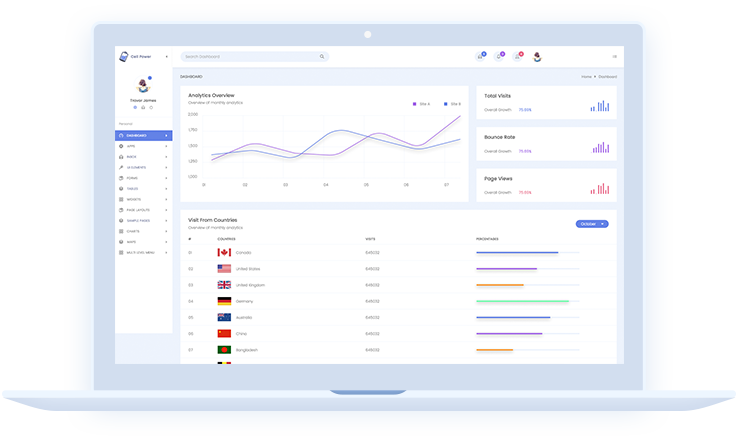The width and height of the screenshot is (737, 441).
Task: Click the magnifier icon in search bar
Action: pyautogui.click(x=322, y=57)
